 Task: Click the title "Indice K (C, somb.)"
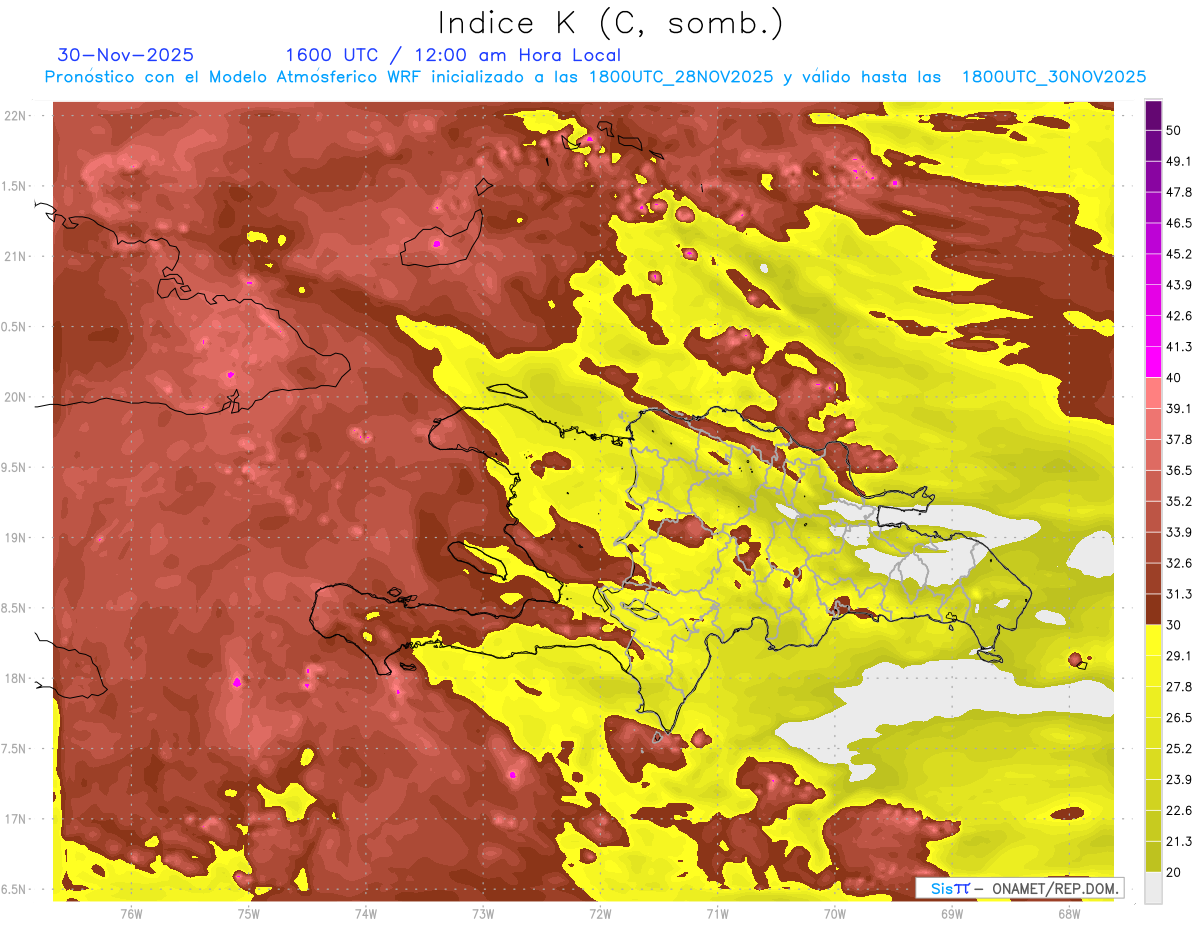point(610,22)
